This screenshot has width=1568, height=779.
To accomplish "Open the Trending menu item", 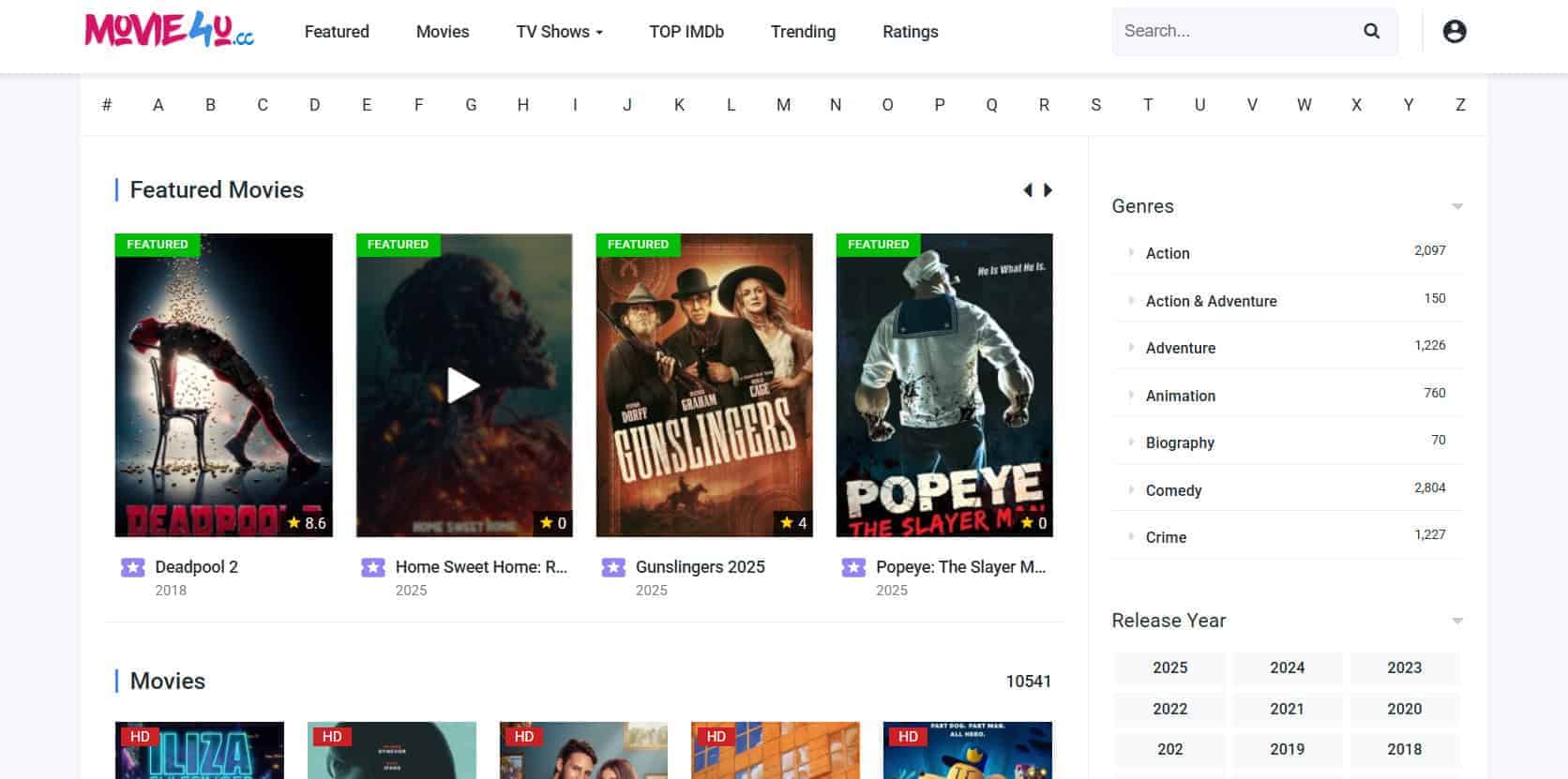I will pyautogui.click(x=803, y=32).
